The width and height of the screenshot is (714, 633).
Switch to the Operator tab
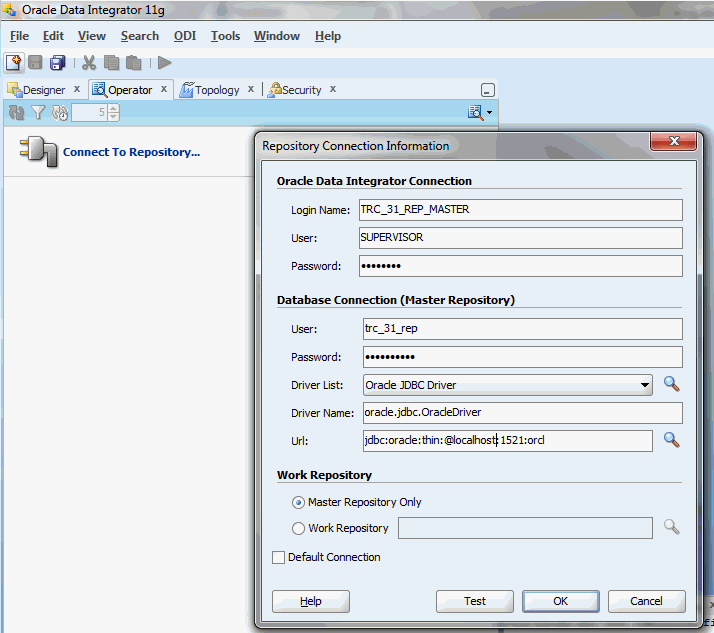tap(130, 90)
